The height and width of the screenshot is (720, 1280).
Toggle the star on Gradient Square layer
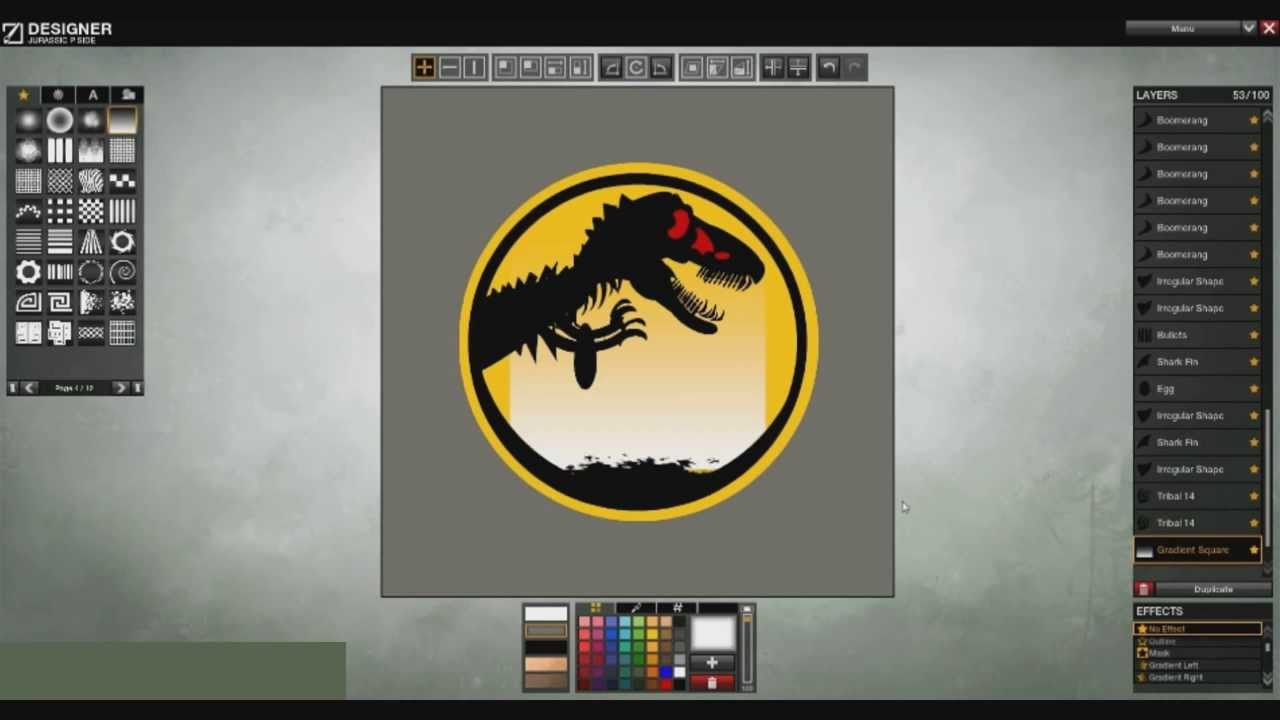1254,550
